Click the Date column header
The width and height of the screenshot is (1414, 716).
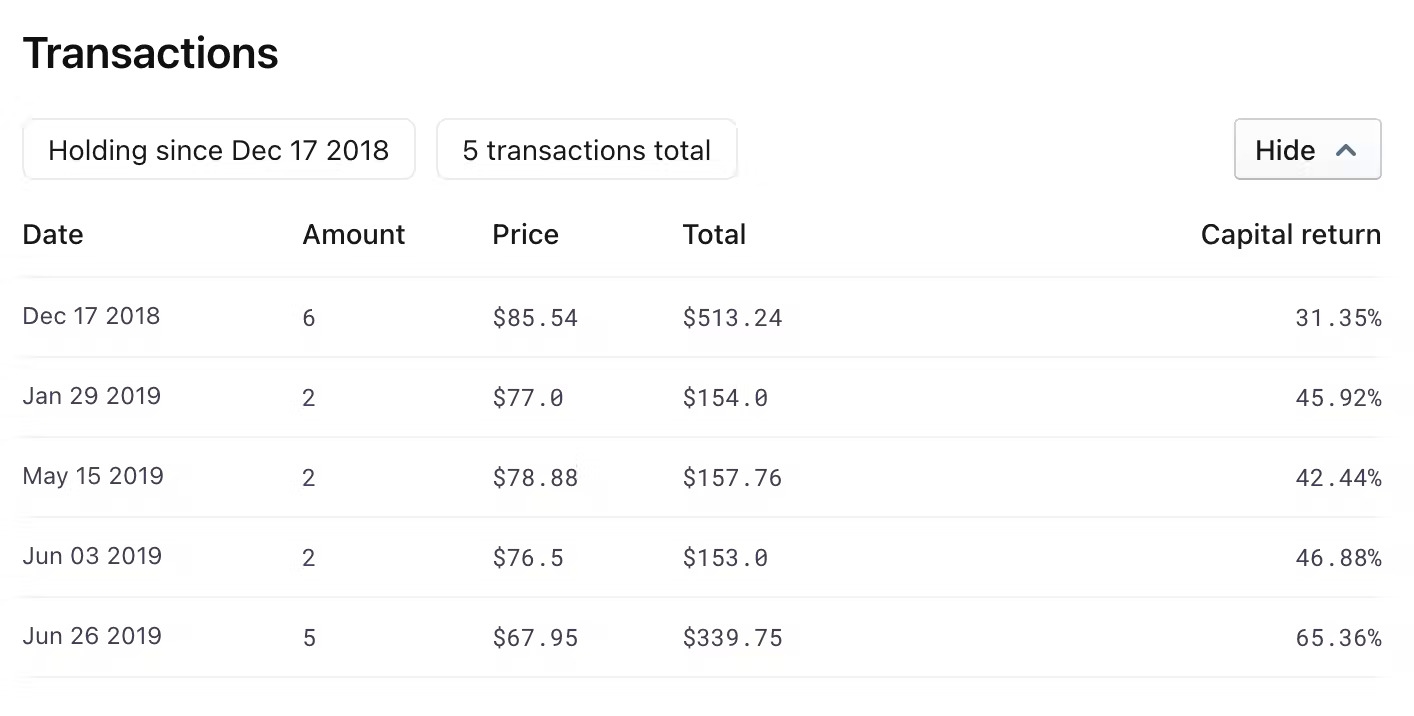point(53,235)
